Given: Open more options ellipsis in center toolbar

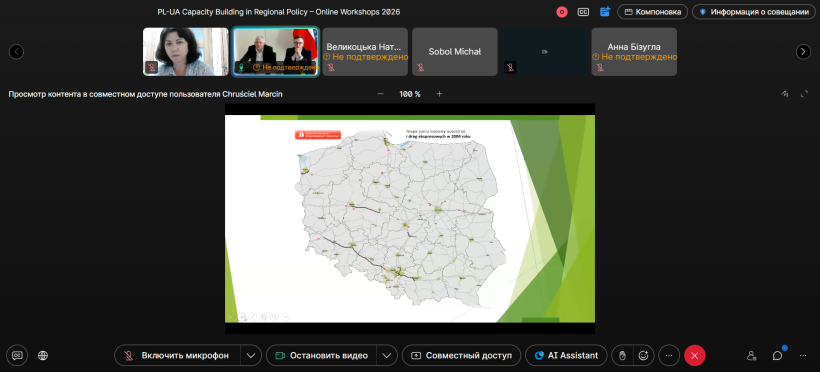Looking at the screenshot, I should coord(669,355).
